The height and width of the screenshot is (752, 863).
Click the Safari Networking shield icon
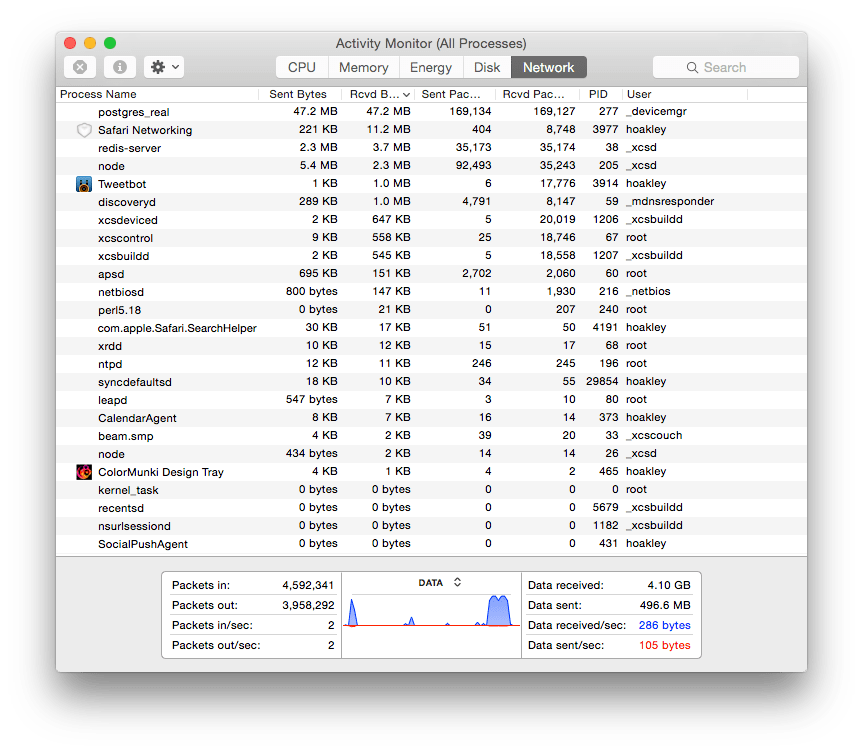pos(84,130)
